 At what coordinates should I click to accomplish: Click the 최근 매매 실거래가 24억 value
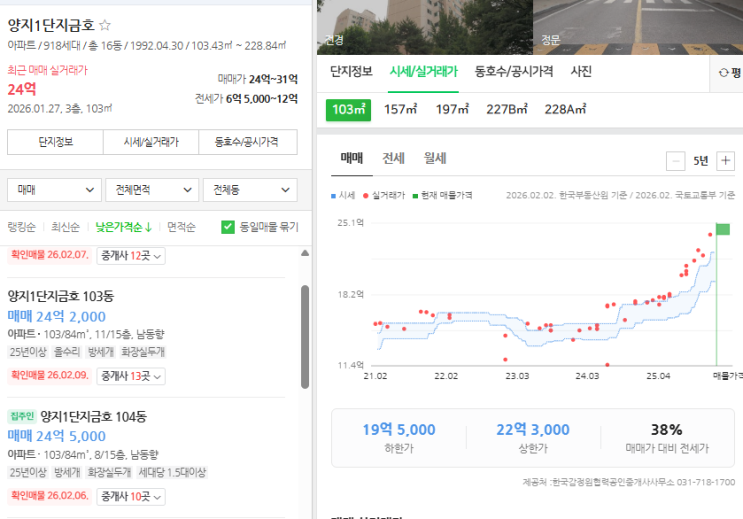(22, 89)
